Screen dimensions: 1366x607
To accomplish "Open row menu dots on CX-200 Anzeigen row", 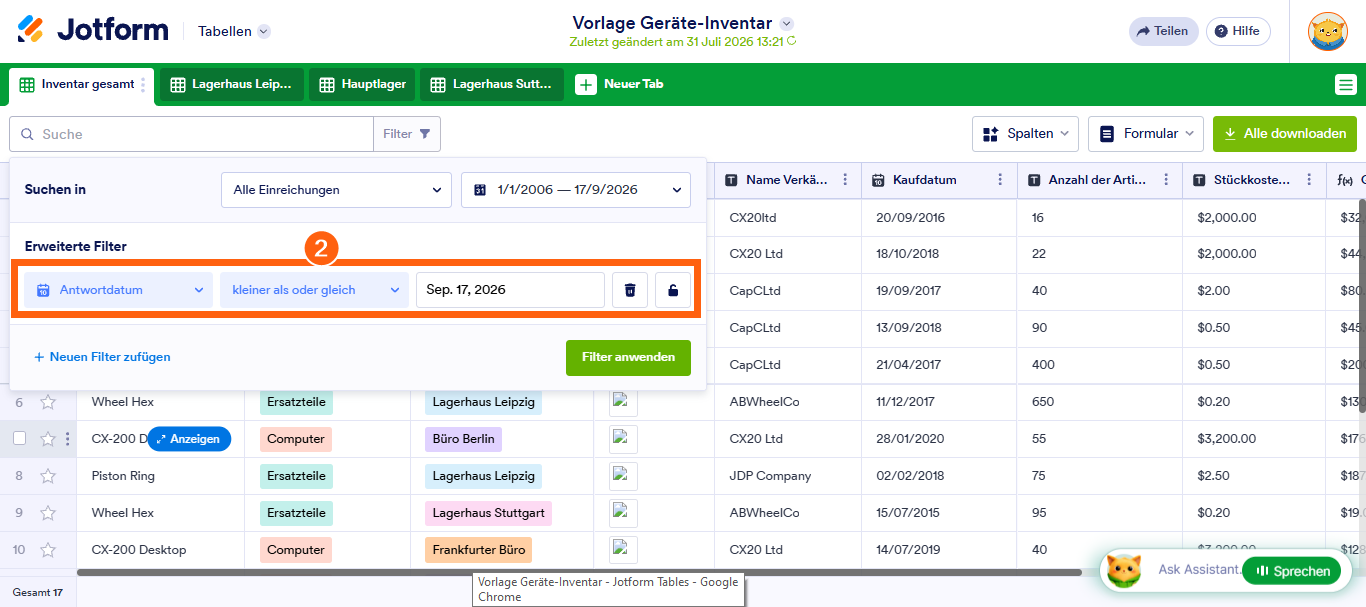I will click(67, 439).
